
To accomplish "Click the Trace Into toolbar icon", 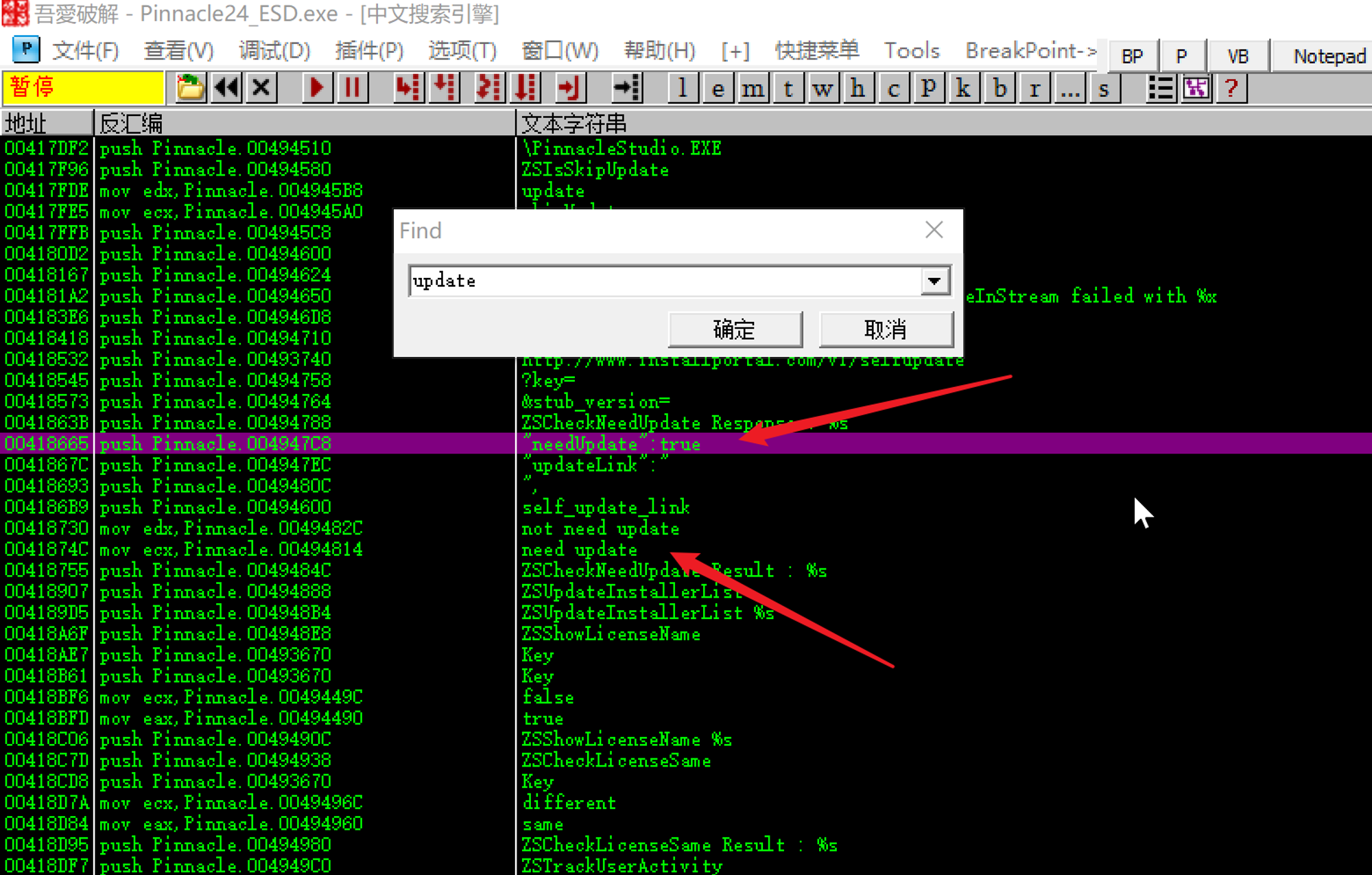I will [489, 88].
